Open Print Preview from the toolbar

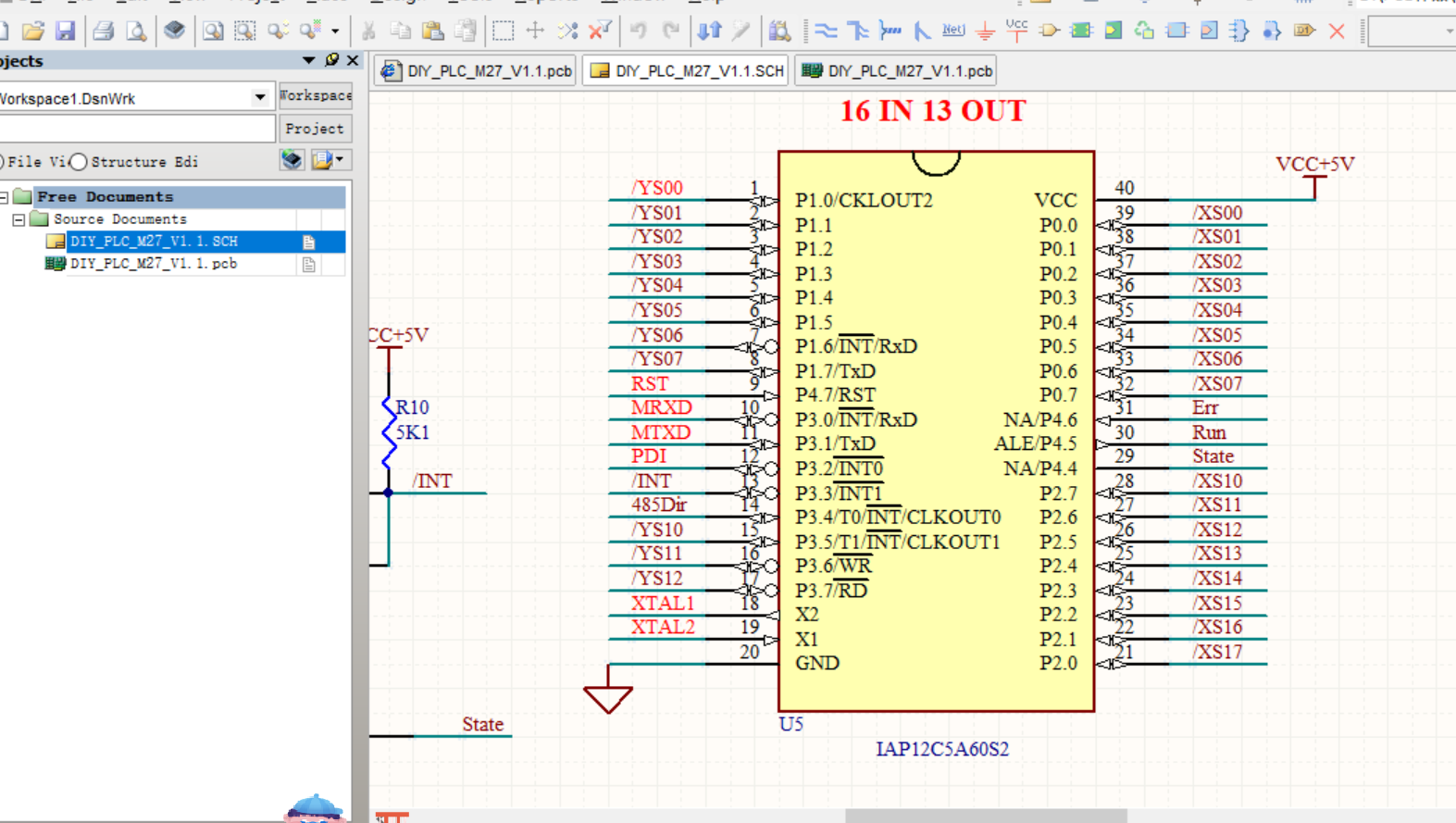136,31
